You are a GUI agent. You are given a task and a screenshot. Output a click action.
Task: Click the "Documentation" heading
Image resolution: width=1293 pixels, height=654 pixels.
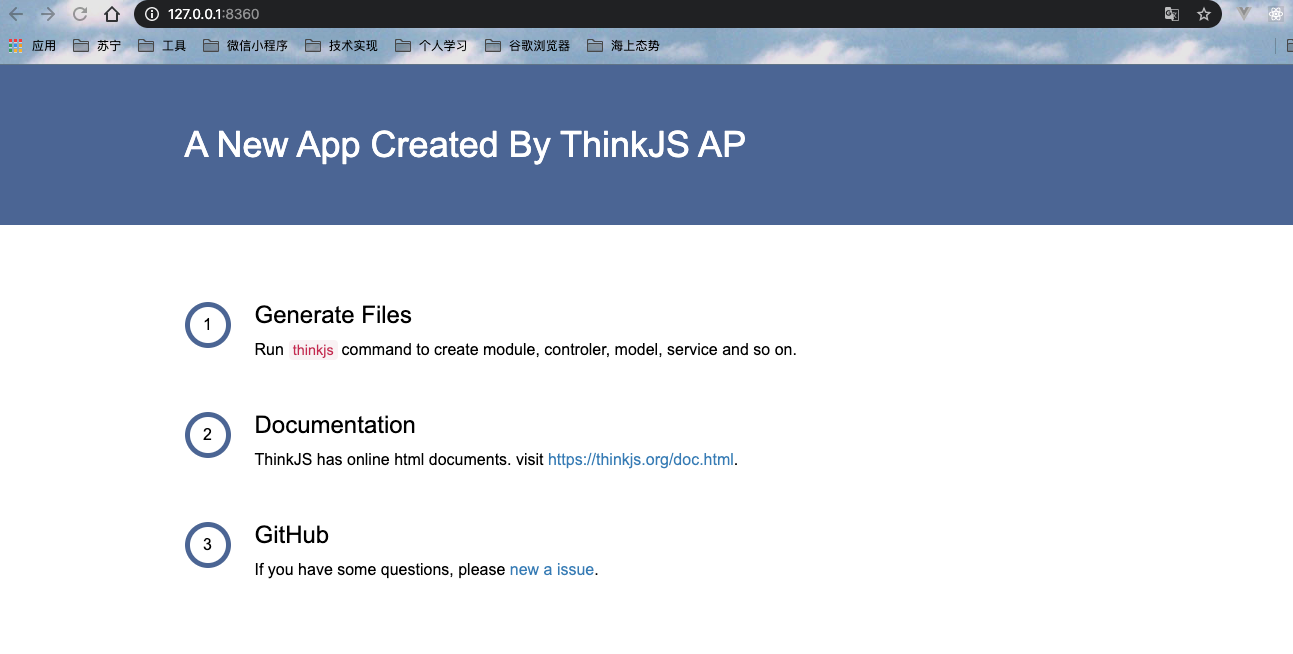click(335, 425)
